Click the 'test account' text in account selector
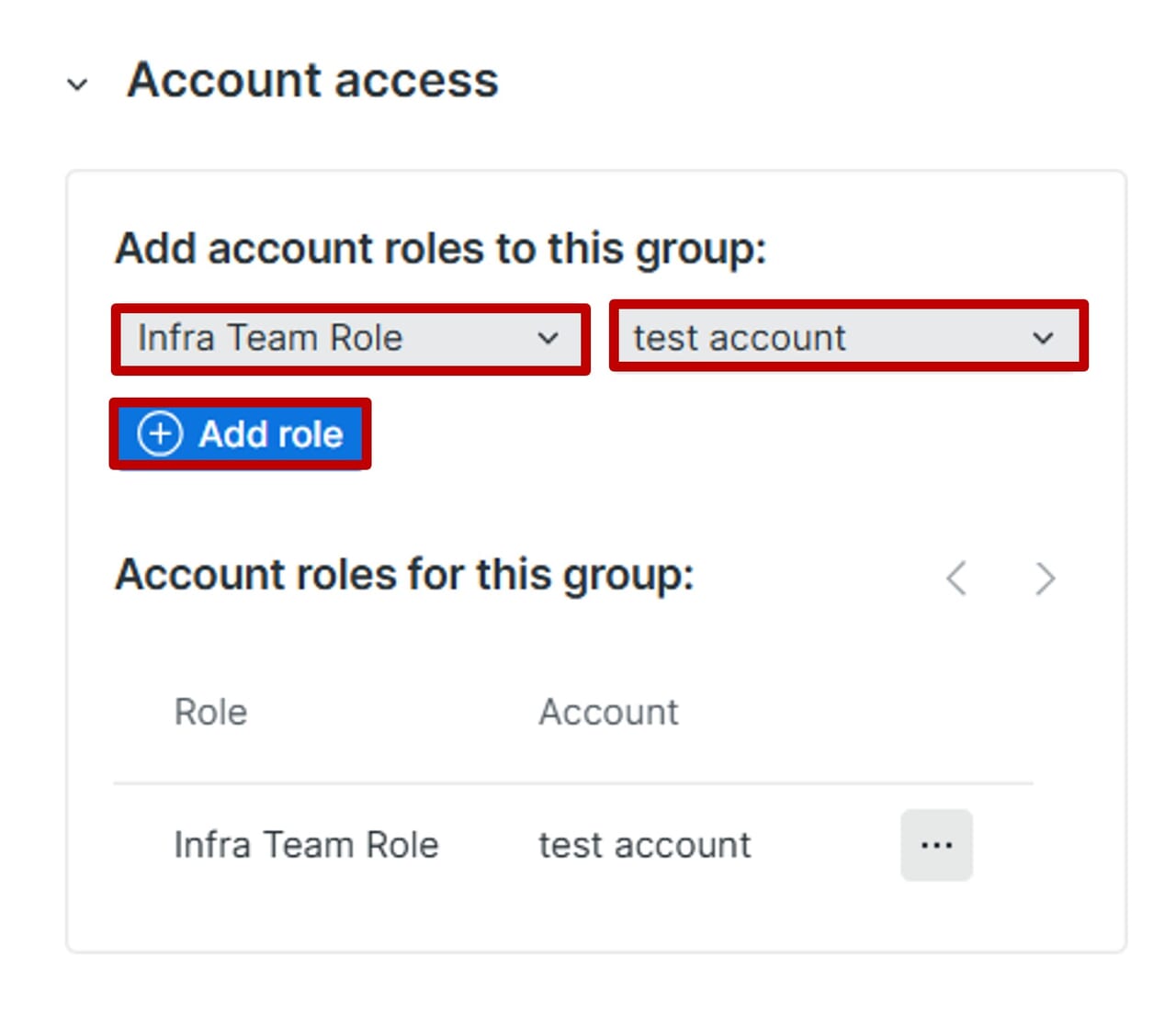The image size is (1176, 1024). click(740, 338)
